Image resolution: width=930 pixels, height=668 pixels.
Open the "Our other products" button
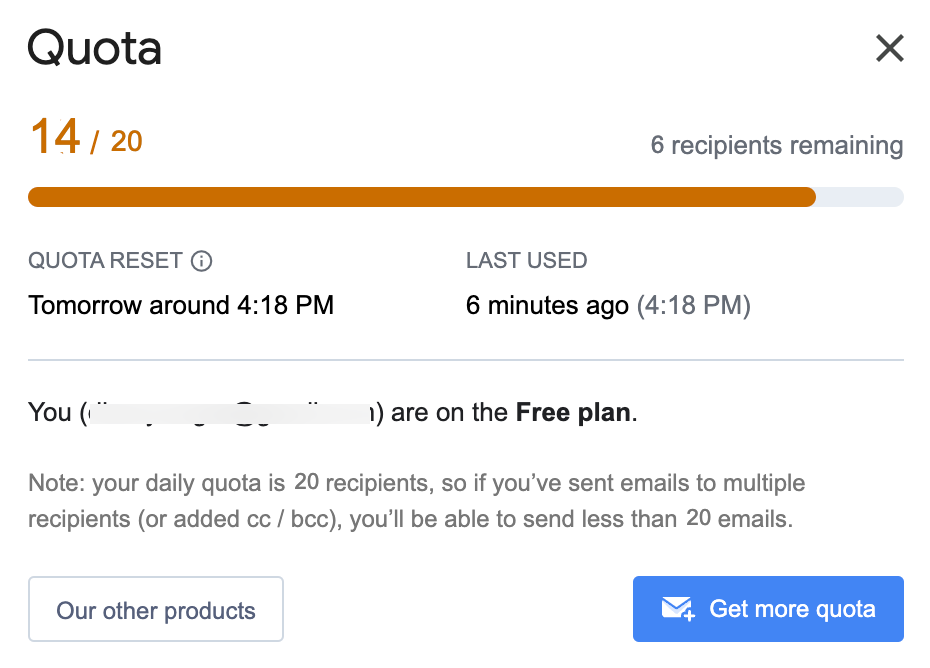[156, 610]
